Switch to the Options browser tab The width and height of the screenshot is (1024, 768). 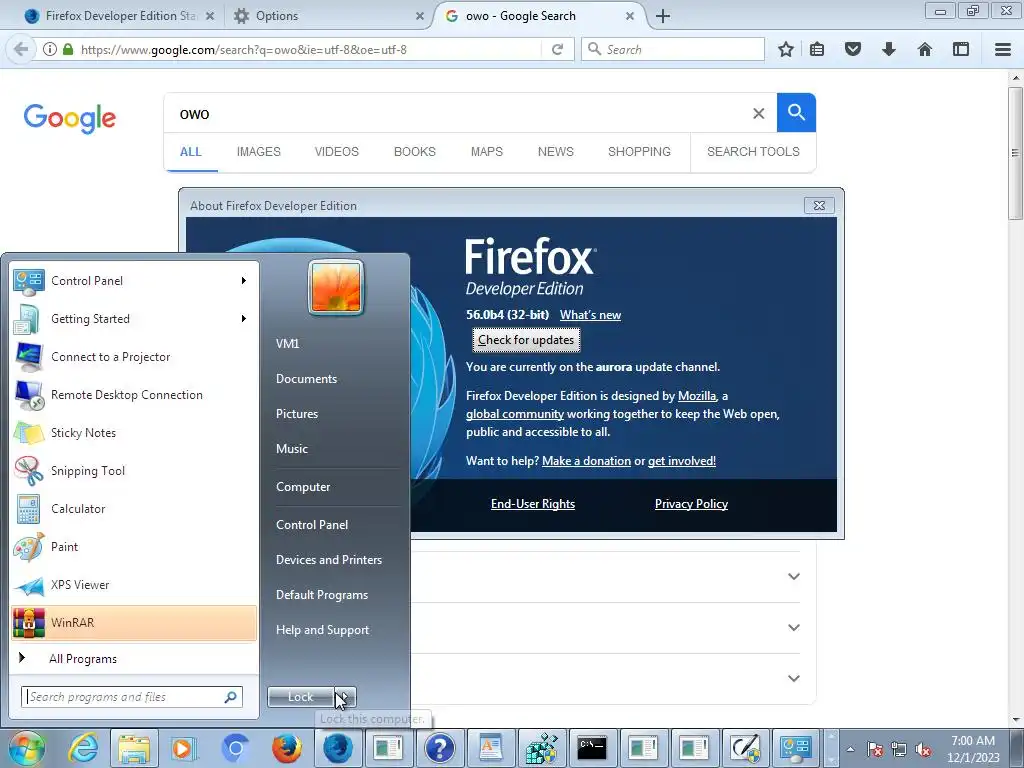click(330, 16)
